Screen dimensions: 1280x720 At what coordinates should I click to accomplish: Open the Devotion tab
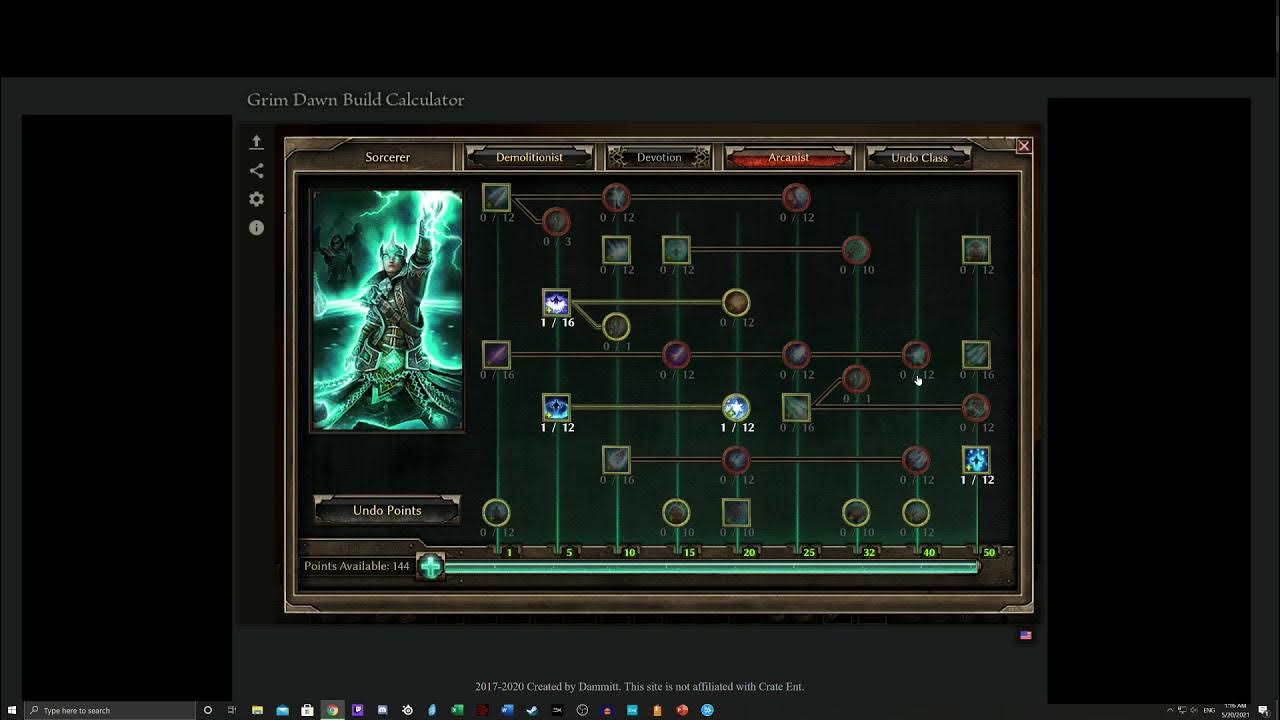tap(659, 157)
